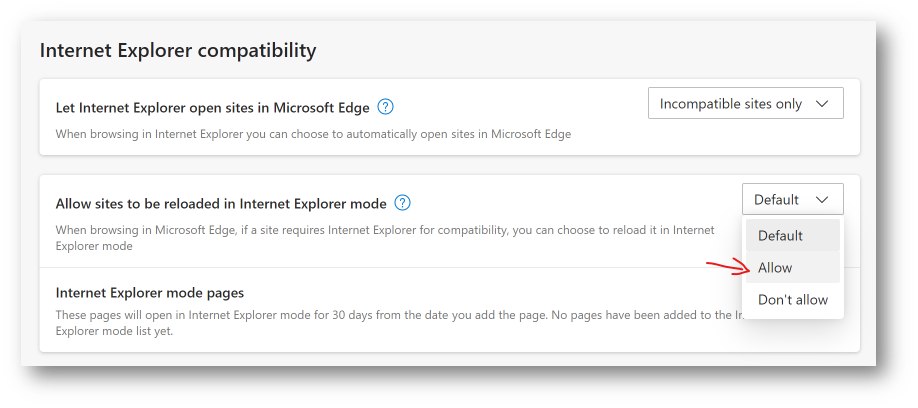Screen dimensions: 918x408
Task: Click help icon beside "Let Internet Explorer open sites"
Action: (385, 107)
